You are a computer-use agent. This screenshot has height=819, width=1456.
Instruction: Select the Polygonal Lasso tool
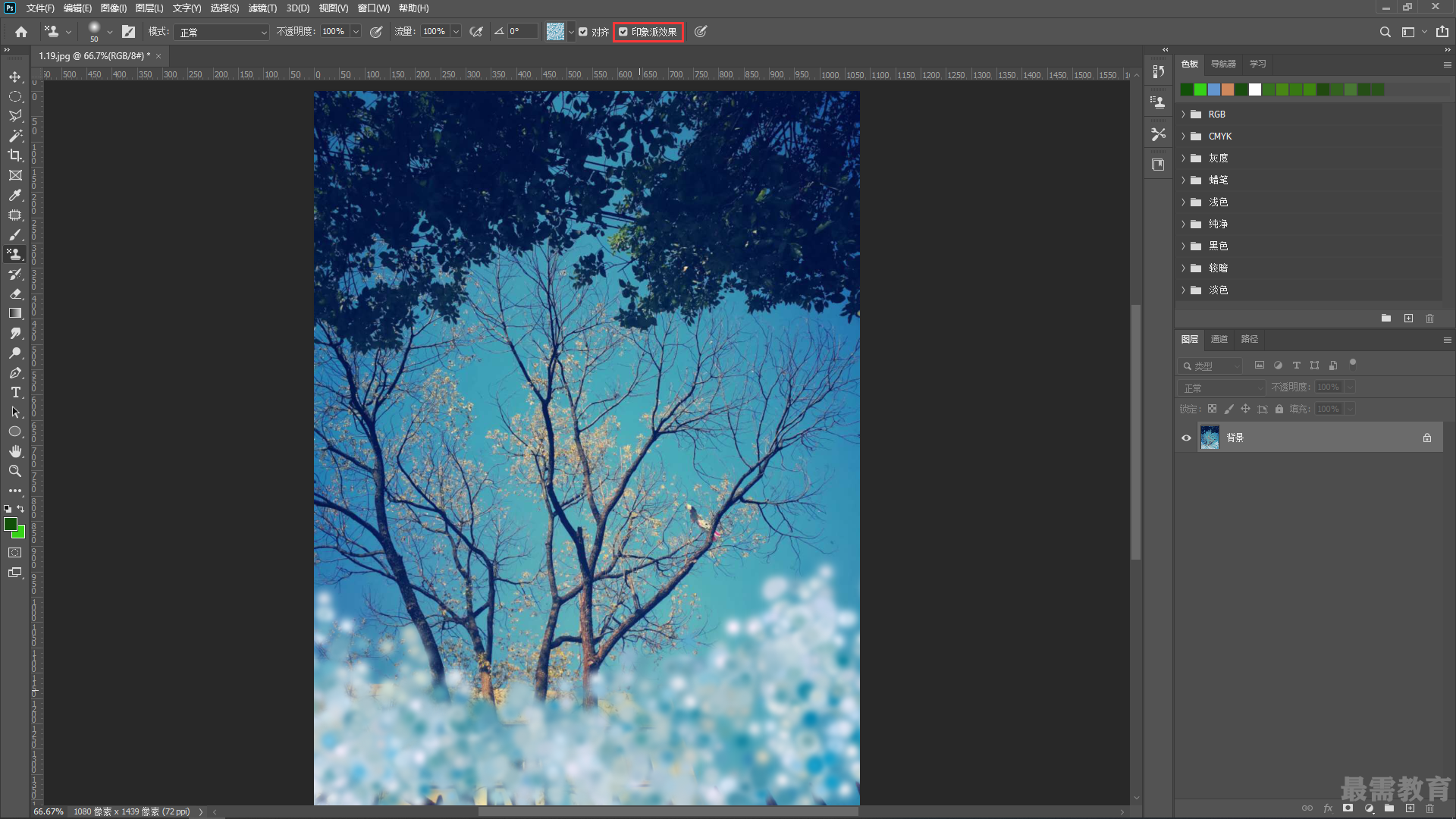pos(15,116)
